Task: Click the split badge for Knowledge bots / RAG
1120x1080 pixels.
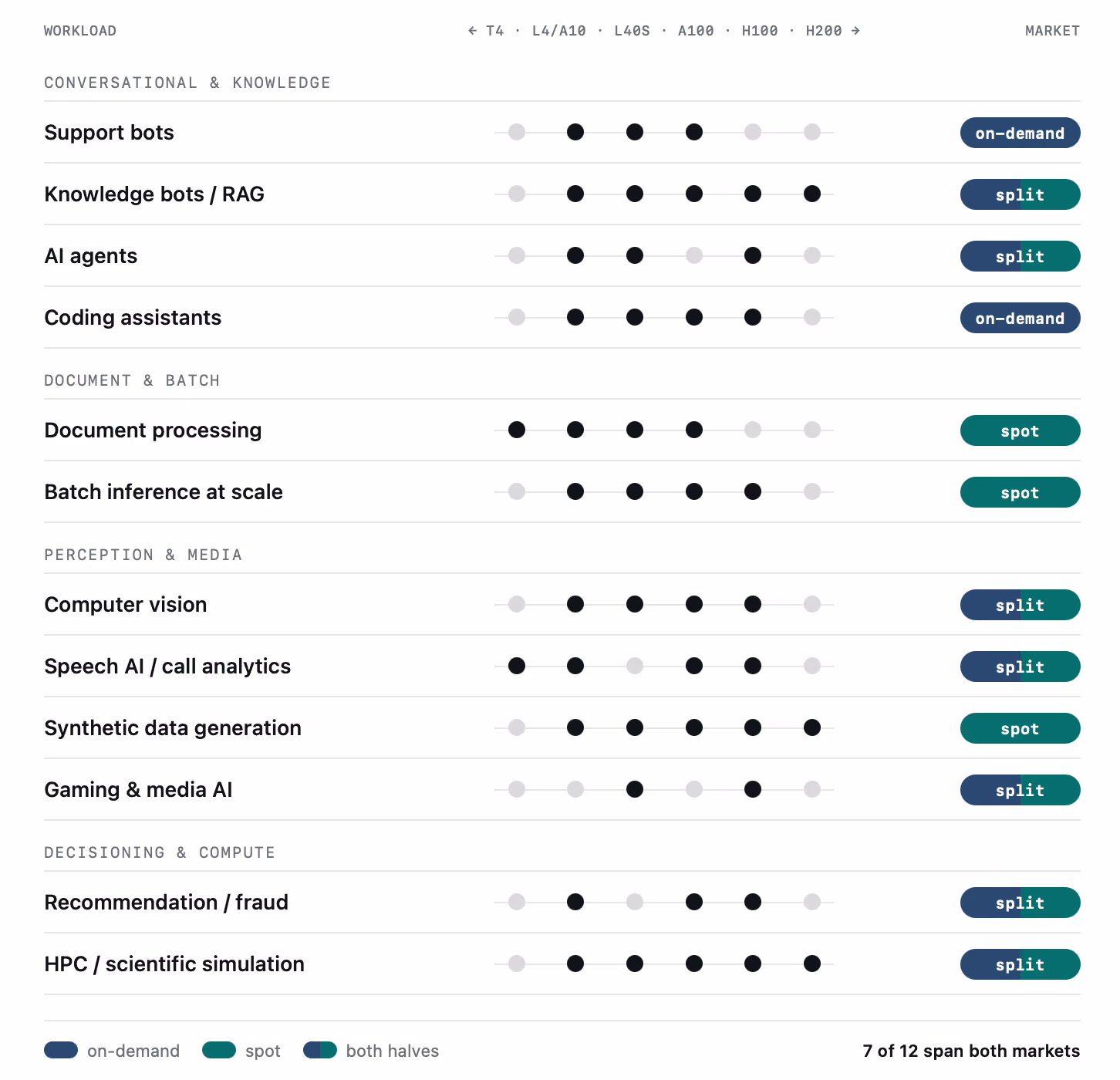Action: pos(1020,194)
